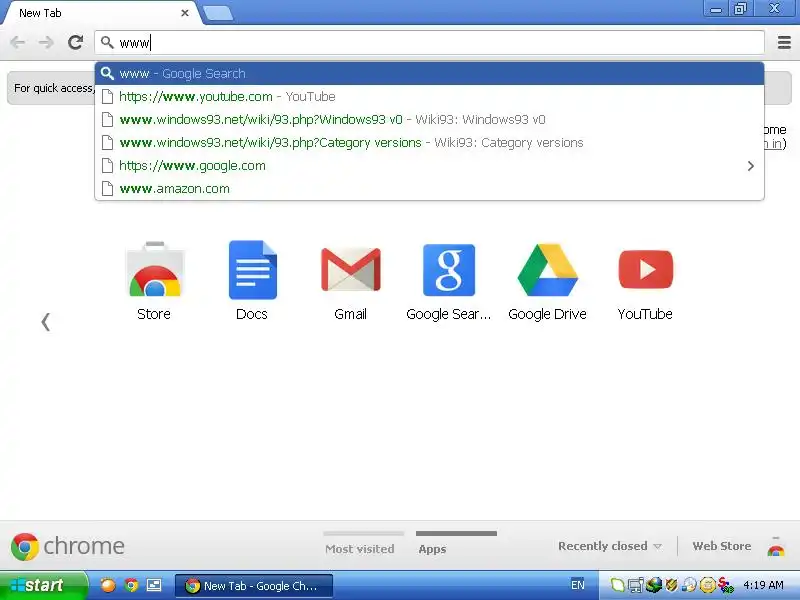
Task: Close the New Tab tab
Action: click(185, 13)
